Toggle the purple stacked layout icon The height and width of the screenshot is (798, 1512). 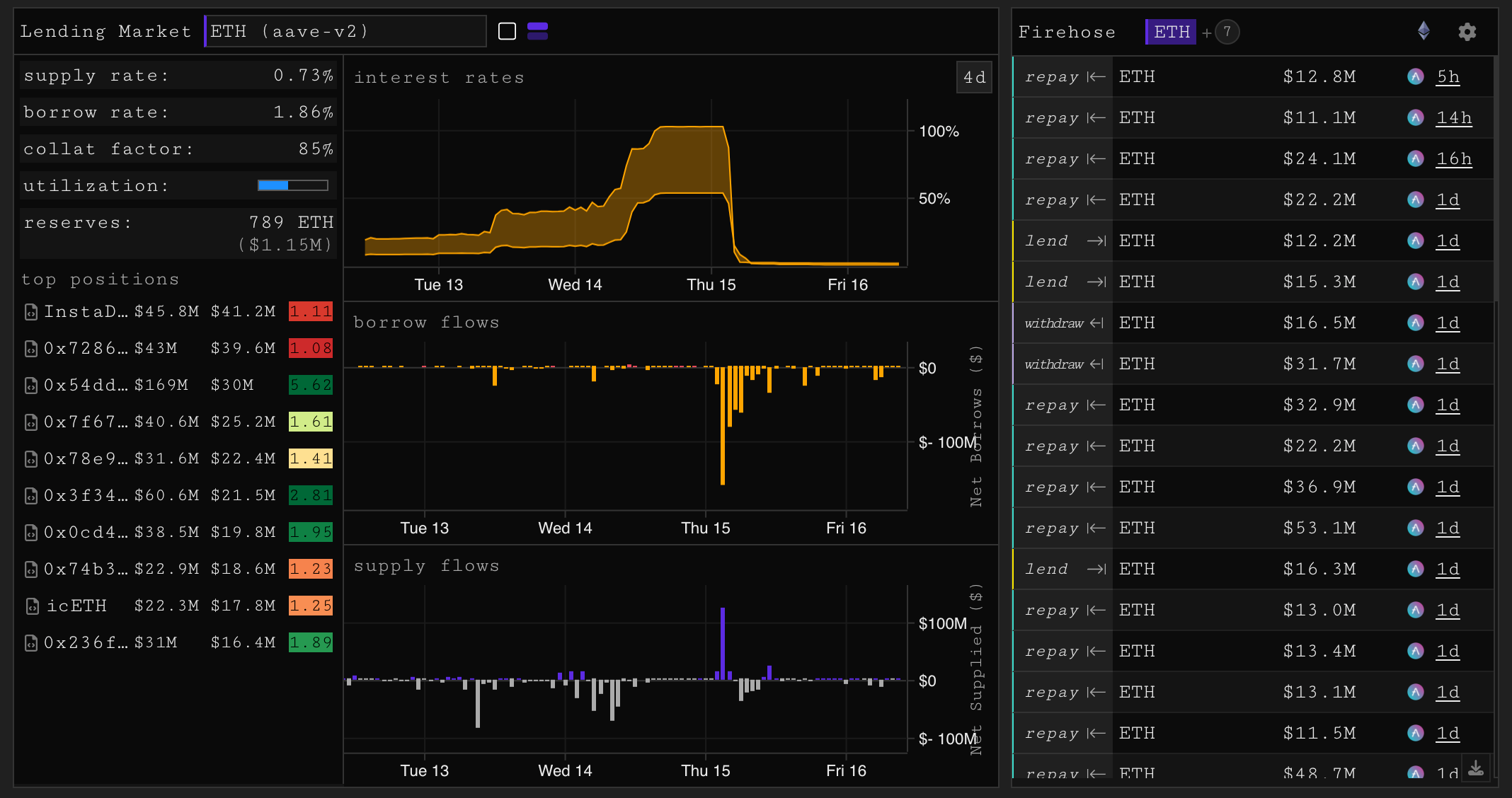[x=537, y=31]
